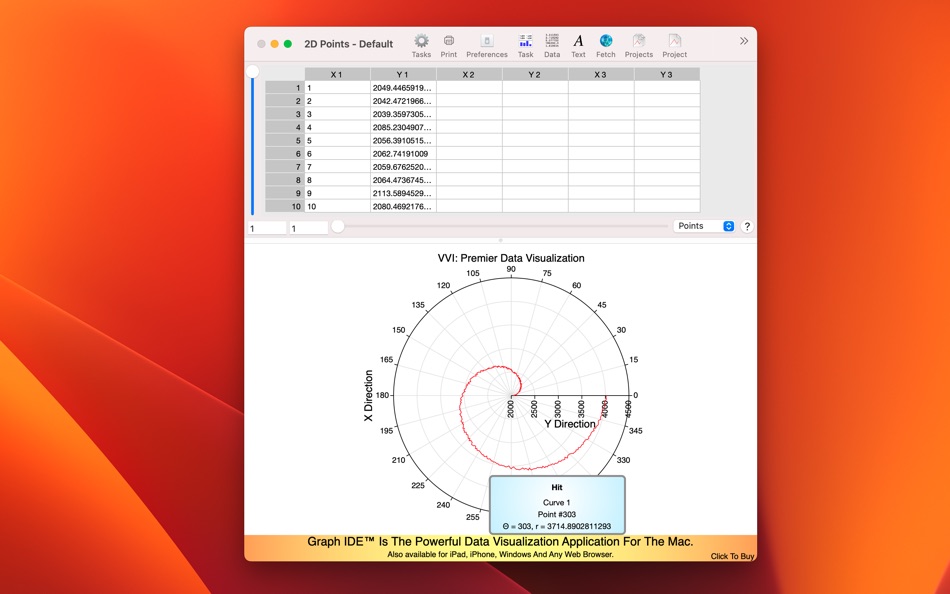Click the Y Direction axis label
Image resolution: width=950 pixels, height=594 pixels.
tap(570, 424)
